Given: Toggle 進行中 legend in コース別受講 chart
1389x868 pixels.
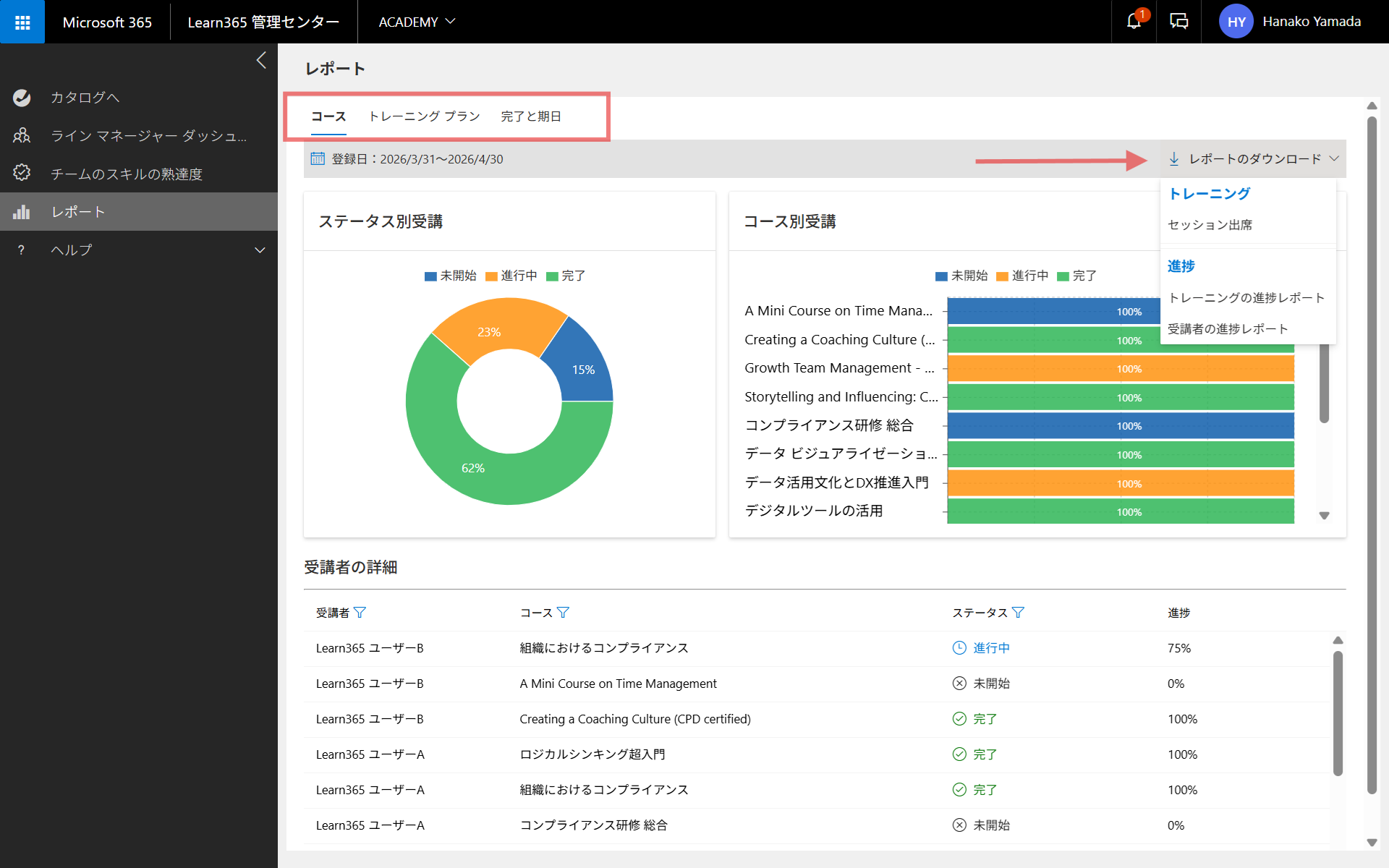Looking at the screenshot, I should click(1022, 276).
